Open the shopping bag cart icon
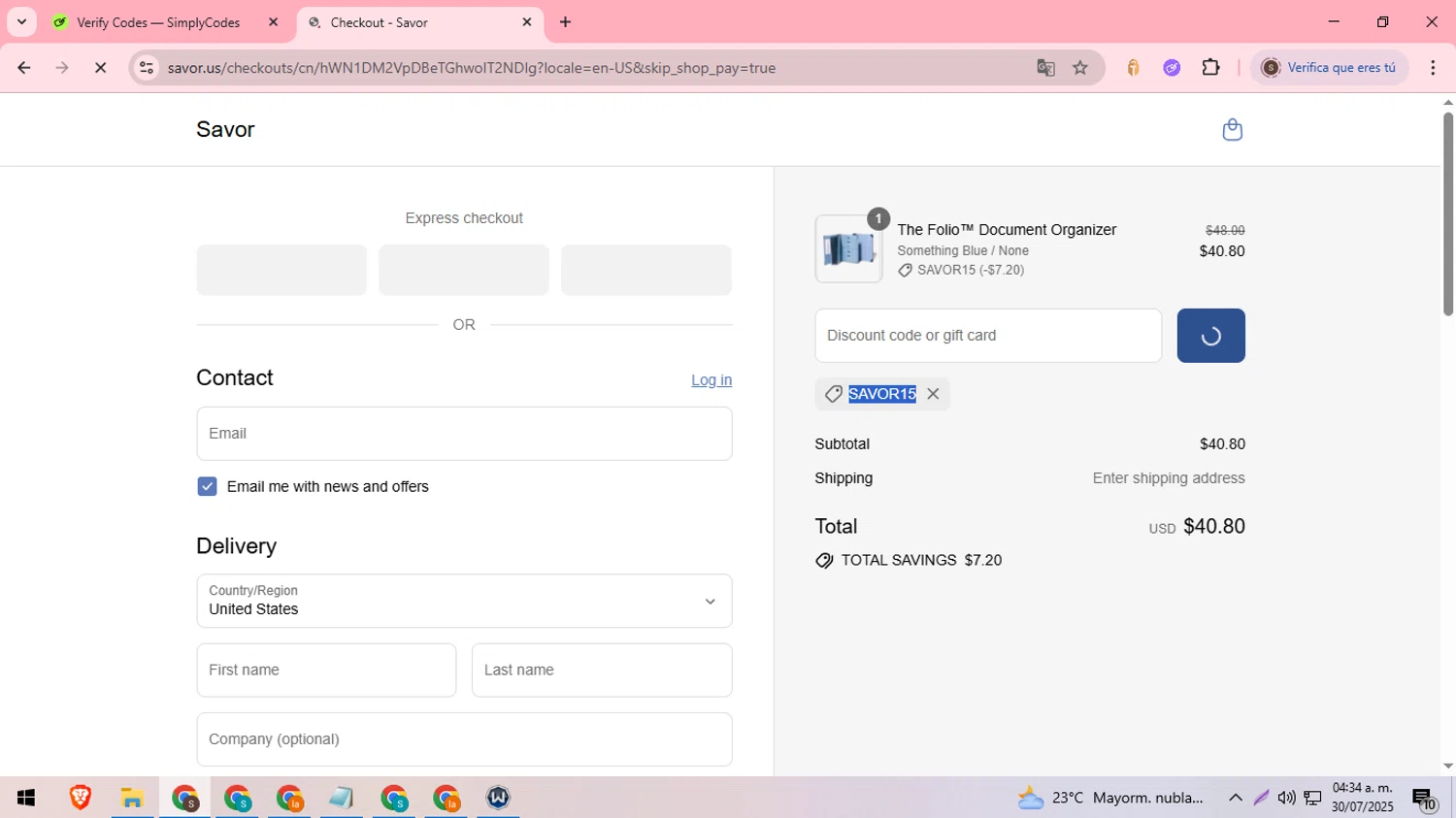The image size is (1456, 818). coord(1232,130)
